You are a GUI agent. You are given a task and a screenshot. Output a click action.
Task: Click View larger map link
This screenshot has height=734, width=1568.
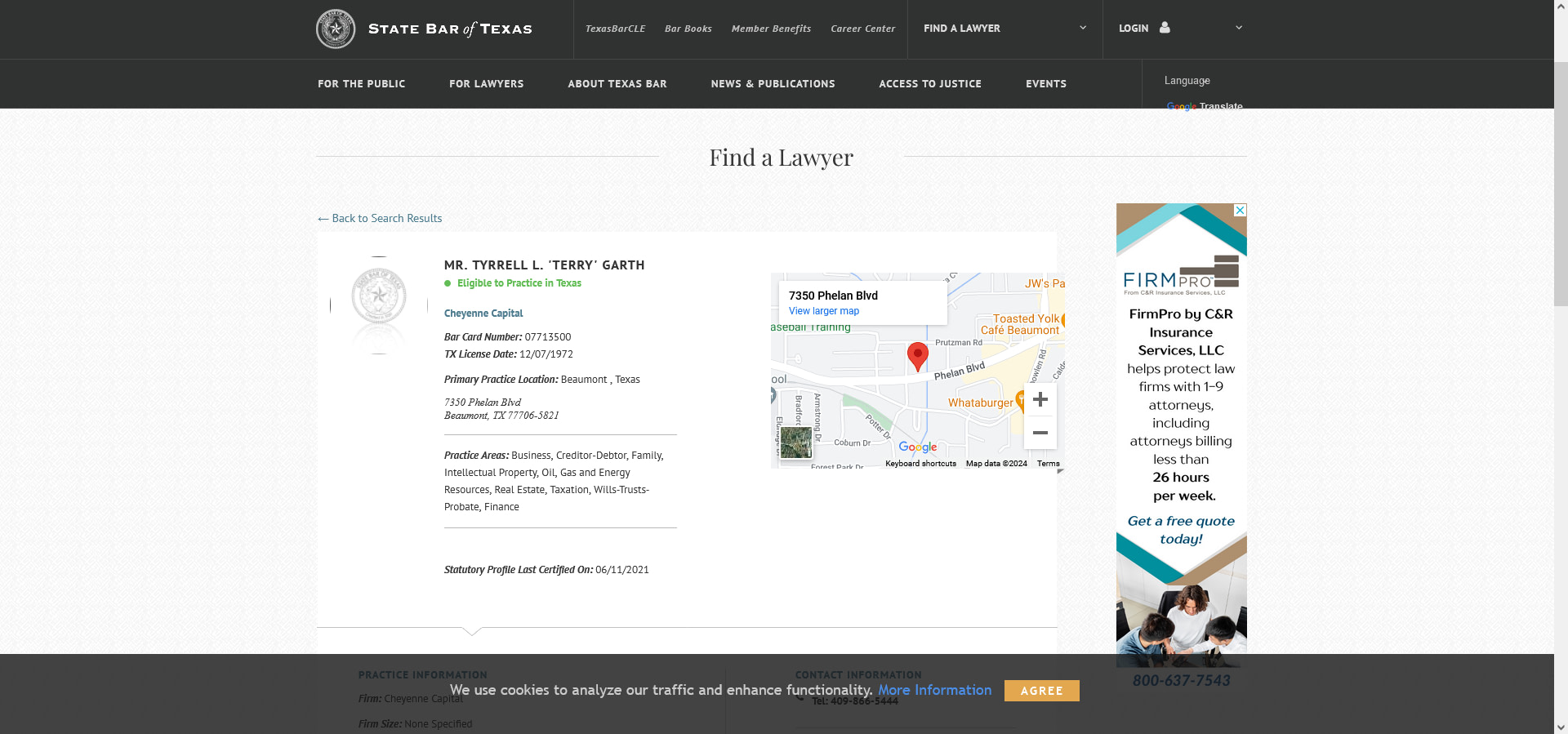click(x=824, y=311)
